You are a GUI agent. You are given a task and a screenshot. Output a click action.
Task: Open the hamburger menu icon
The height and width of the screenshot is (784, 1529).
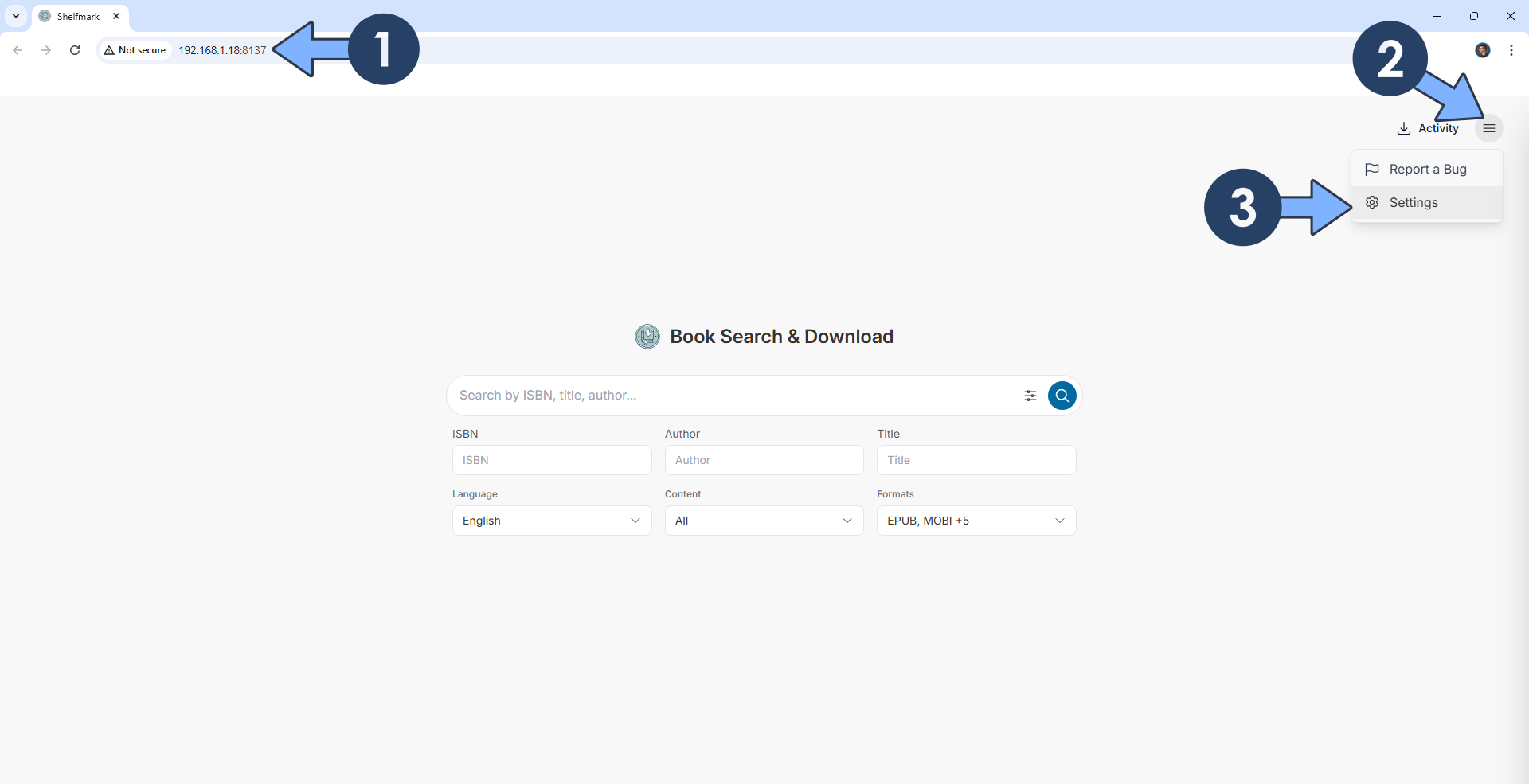pos(1489,128)
